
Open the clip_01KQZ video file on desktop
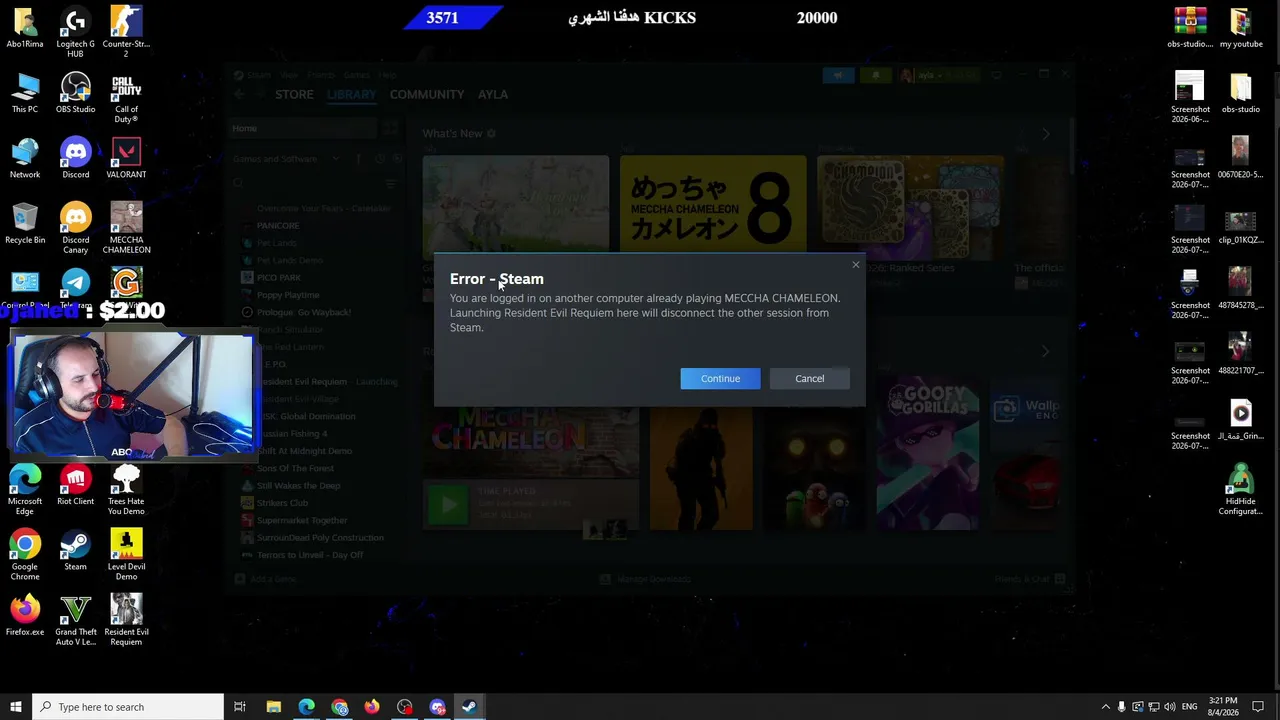click(x=1240, y=229)
